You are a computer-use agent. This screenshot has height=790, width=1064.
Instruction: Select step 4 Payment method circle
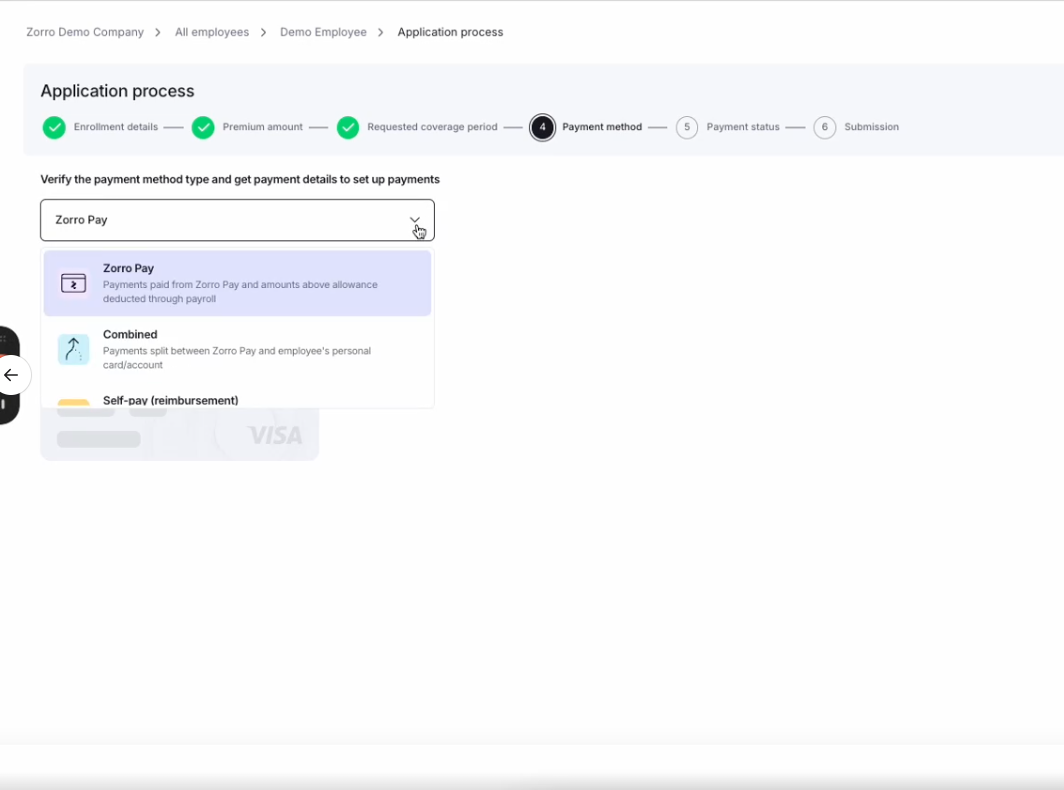(x=542, y=127)
